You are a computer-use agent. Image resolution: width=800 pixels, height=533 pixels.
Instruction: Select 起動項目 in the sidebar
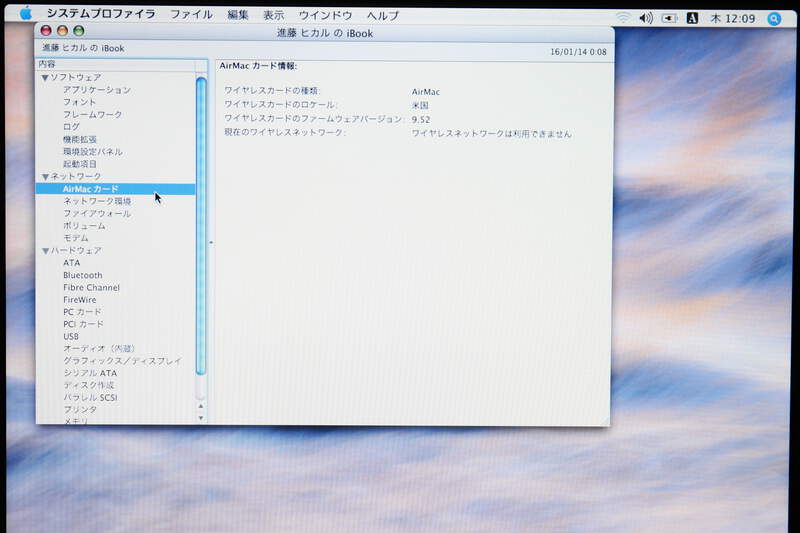80,164
